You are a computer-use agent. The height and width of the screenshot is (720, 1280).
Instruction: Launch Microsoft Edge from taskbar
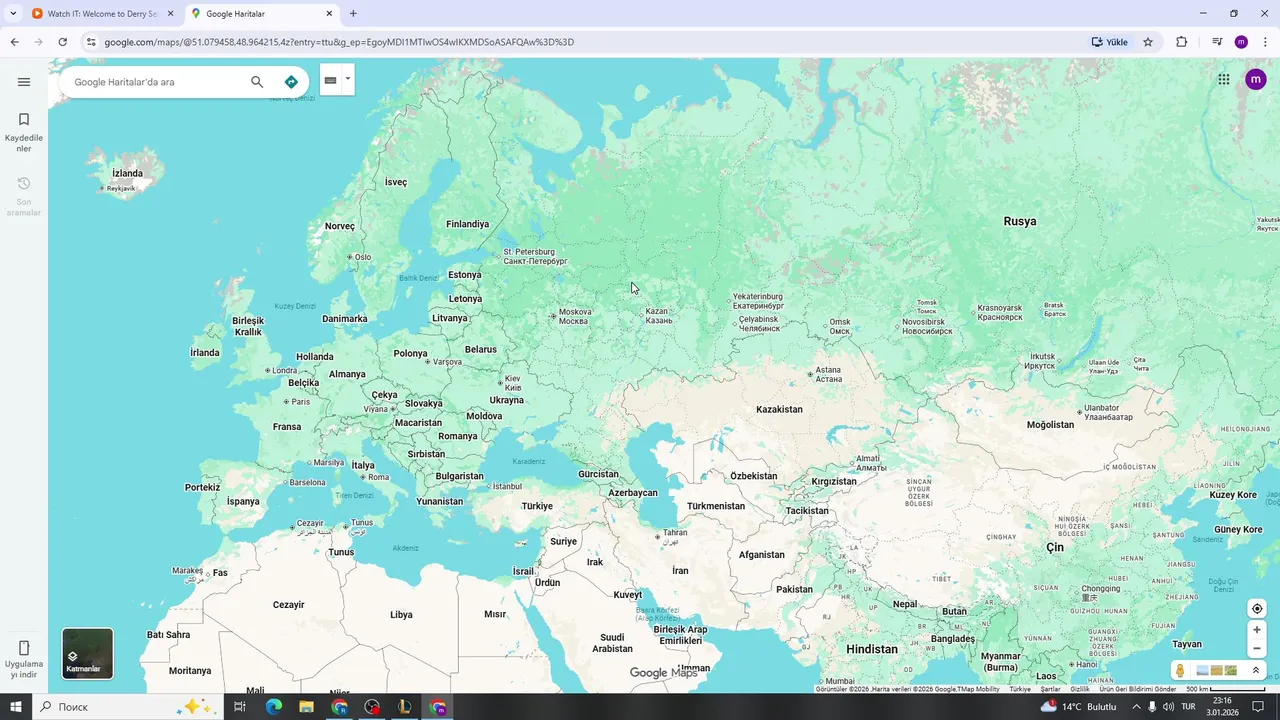(273, 707)
